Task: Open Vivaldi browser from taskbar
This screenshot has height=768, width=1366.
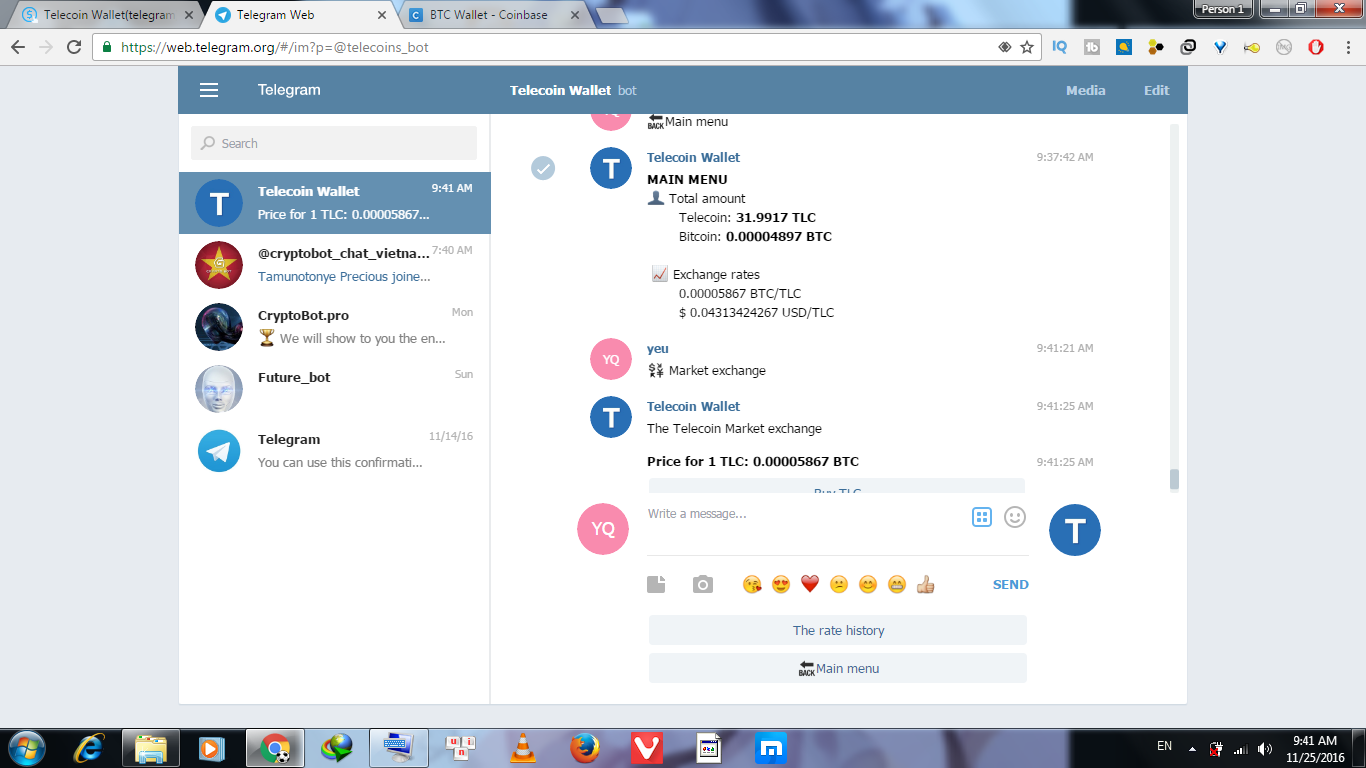Action: (x=647, y=747)
